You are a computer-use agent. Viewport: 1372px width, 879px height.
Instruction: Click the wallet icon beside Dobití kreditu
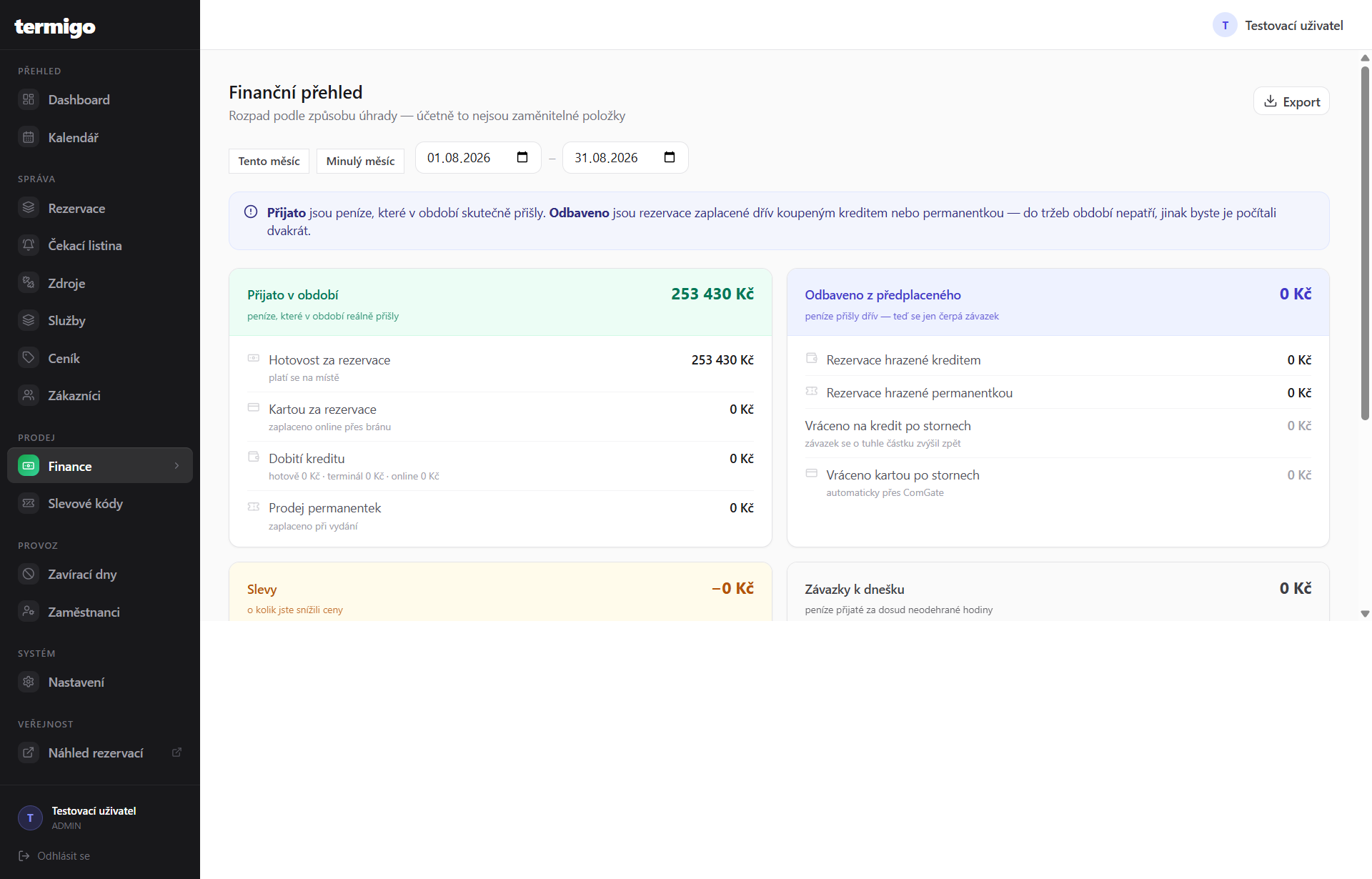click(x=254, y=457)
